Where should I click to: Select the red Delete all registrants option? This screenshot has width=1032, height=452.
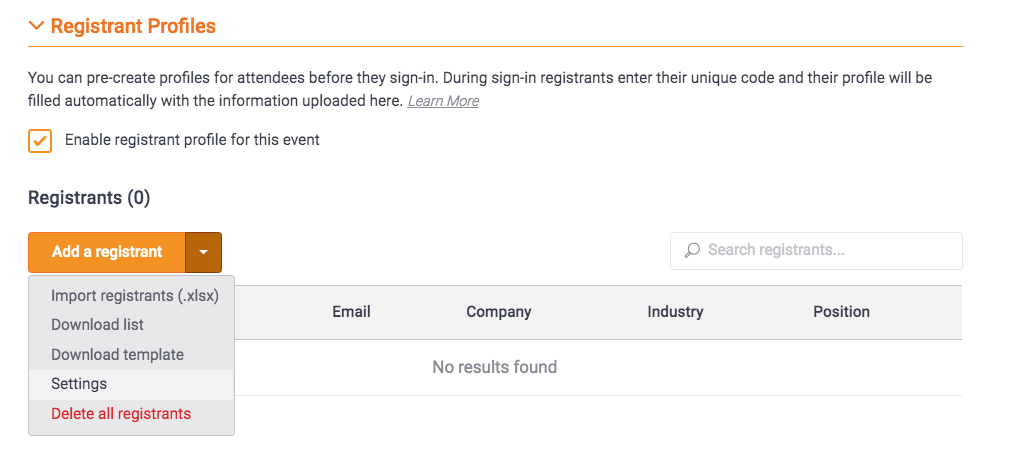121,414
